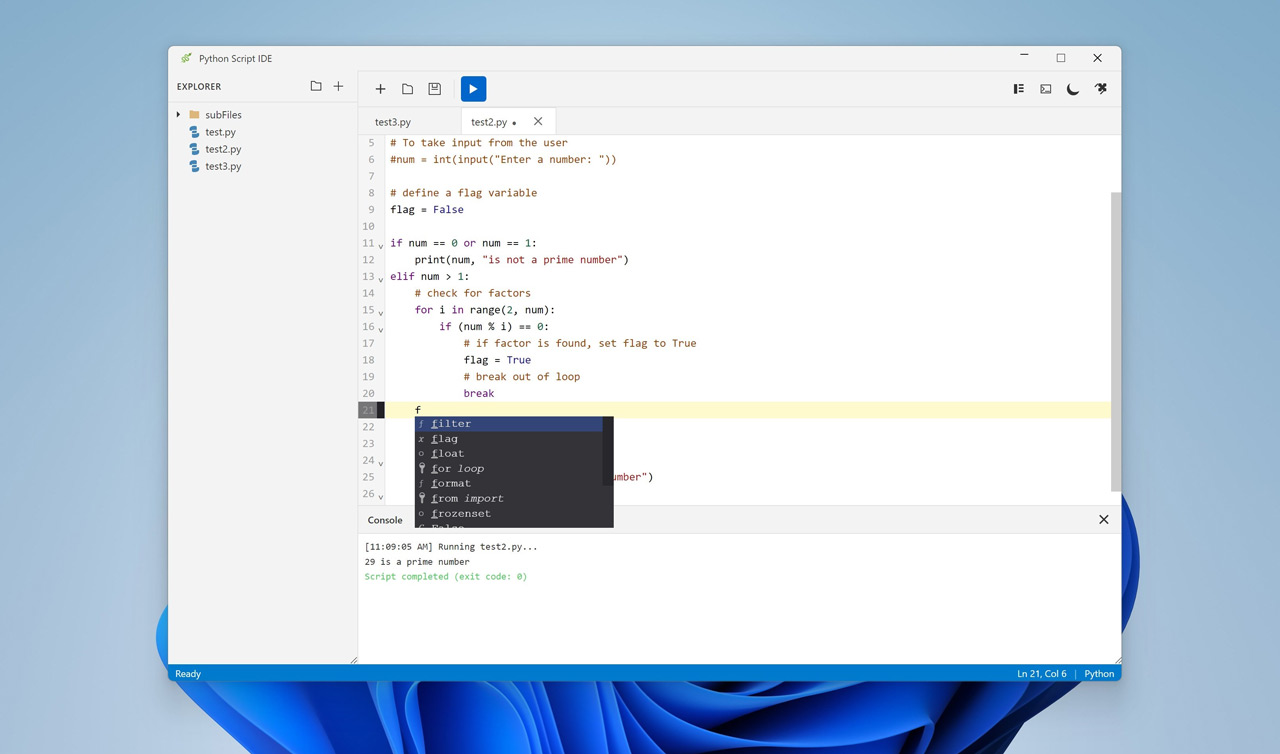
Task: Close the test2.py tab
Action: point(538,122)
